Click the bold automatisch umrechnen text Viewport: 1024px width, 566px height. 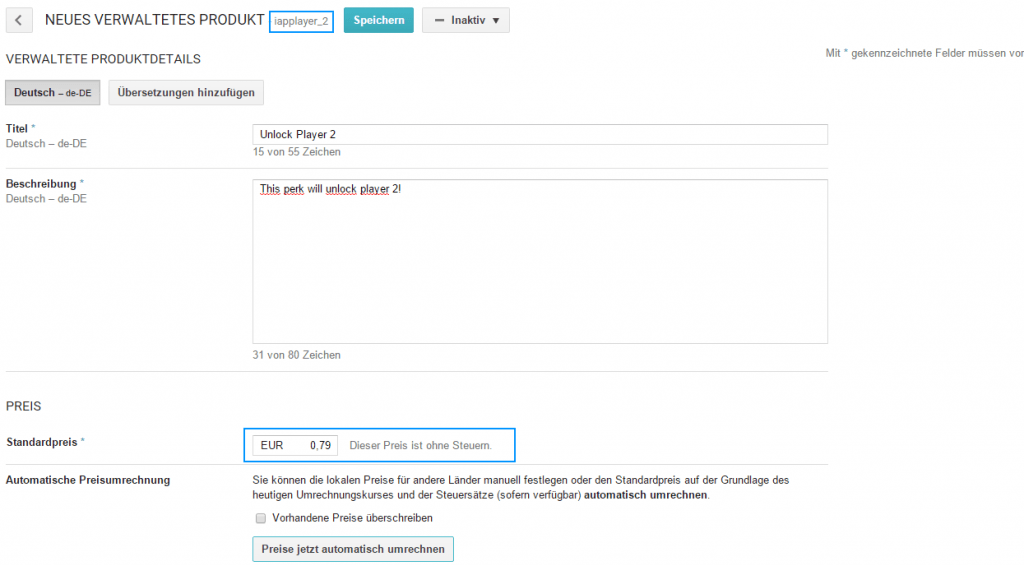pyautogui.click(x=645, y=495)
